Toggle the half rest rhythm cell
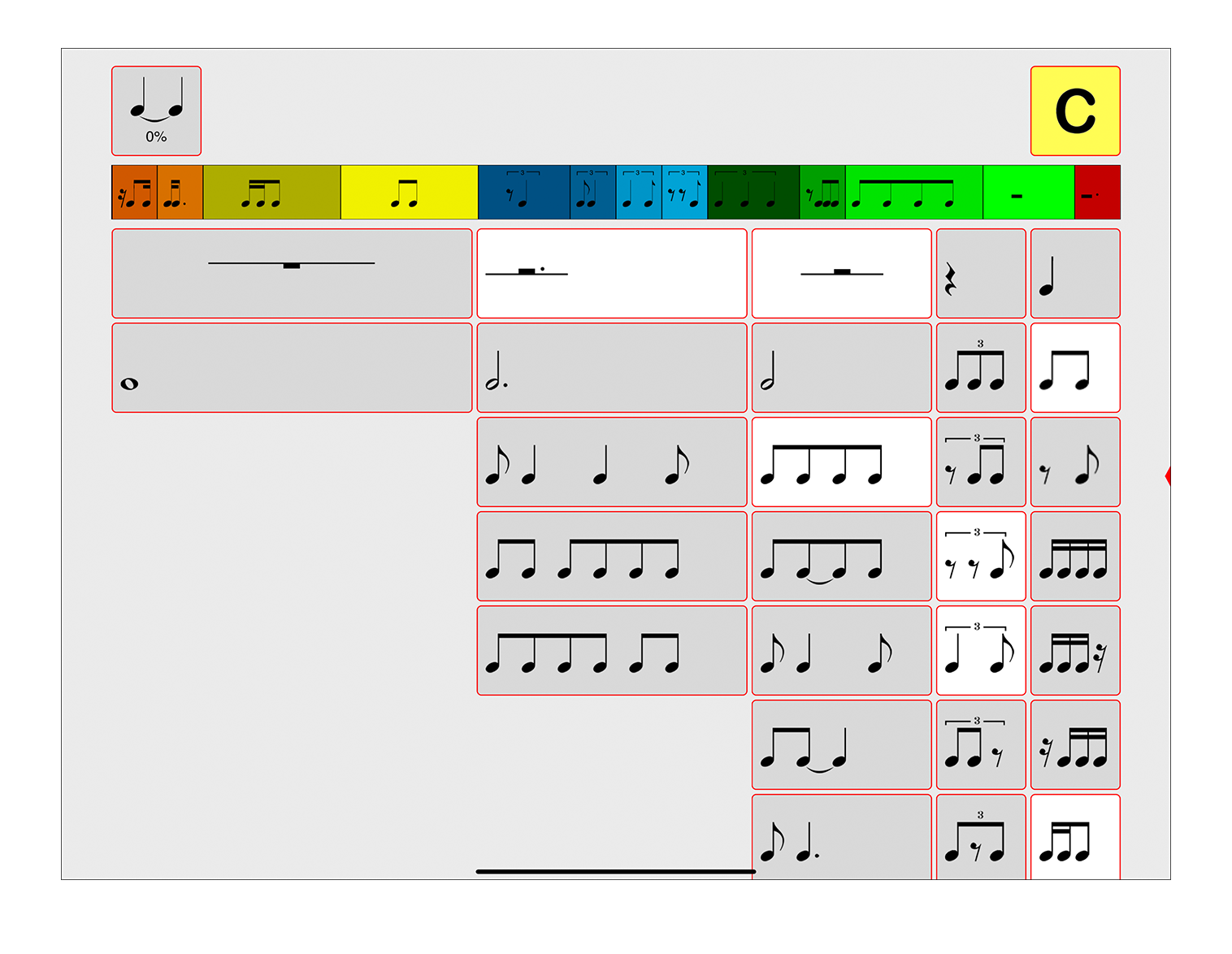 [842, 273]
